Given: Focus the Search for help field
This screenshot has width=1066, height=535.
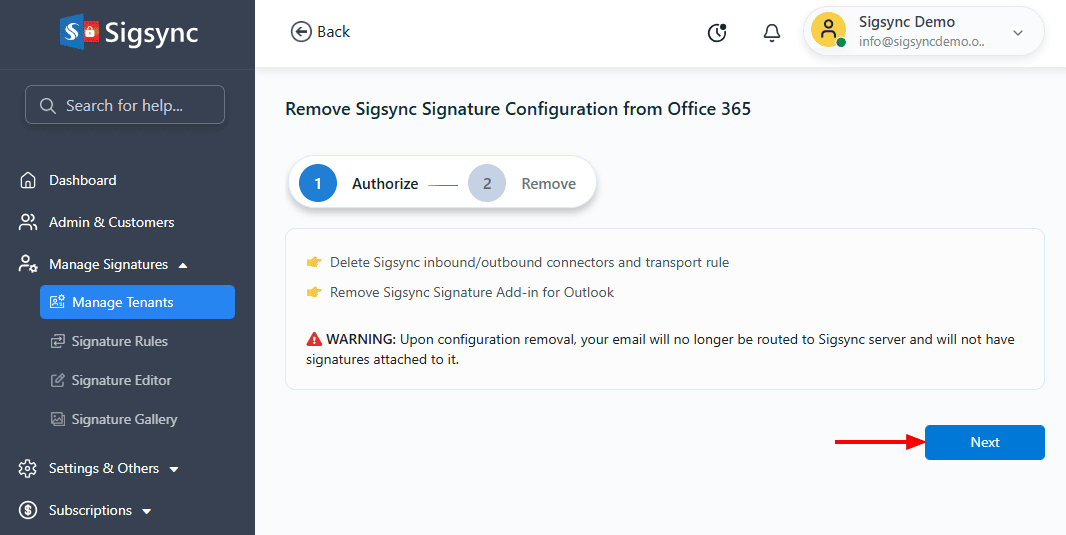Looking at the screenshot, I should pyautogui.click(x=125, y=105).
